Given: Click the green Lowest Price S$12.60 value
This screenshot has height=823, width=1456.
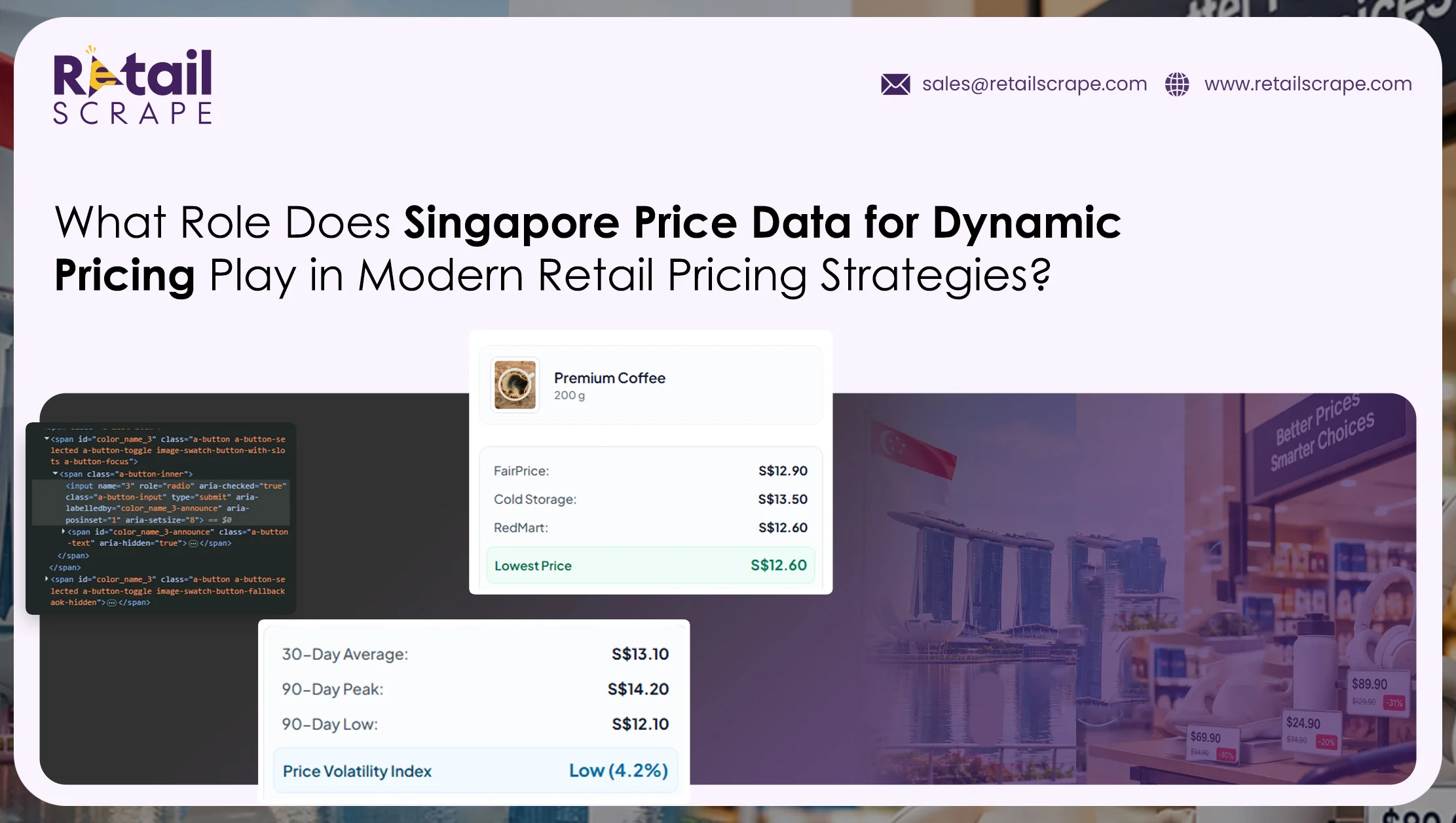Looking at the screenshot, I should [779, 565].
